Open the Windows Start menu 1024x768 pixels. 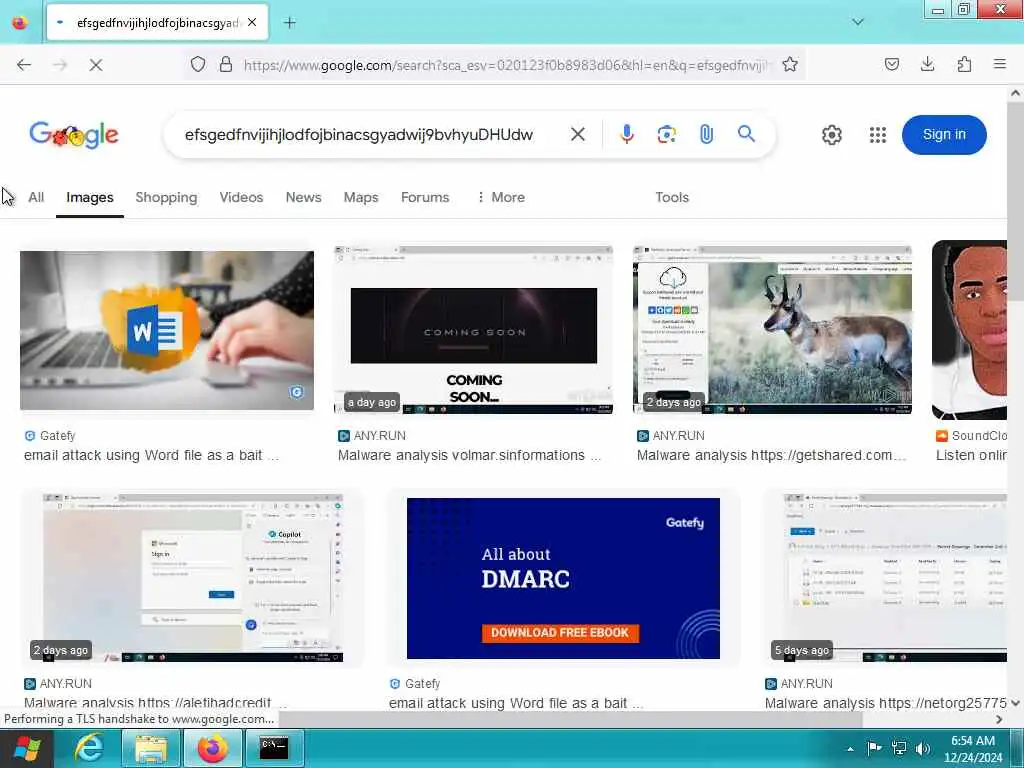pyautogui.click(x=25, y=748)
